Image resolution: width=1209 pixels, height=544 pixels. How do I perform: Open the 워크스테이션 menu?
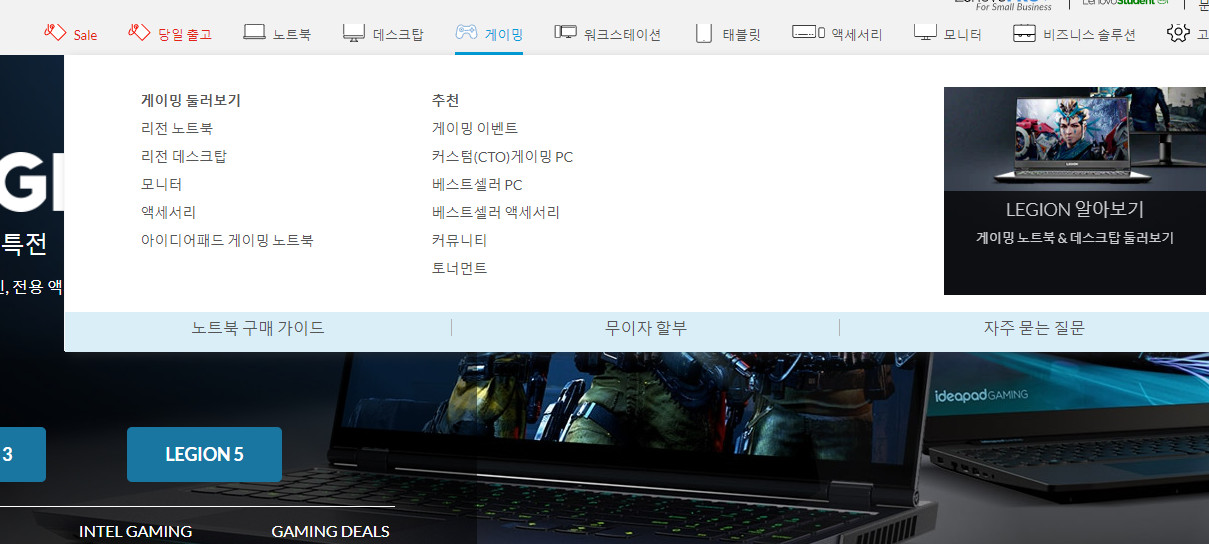coord(622,35)
